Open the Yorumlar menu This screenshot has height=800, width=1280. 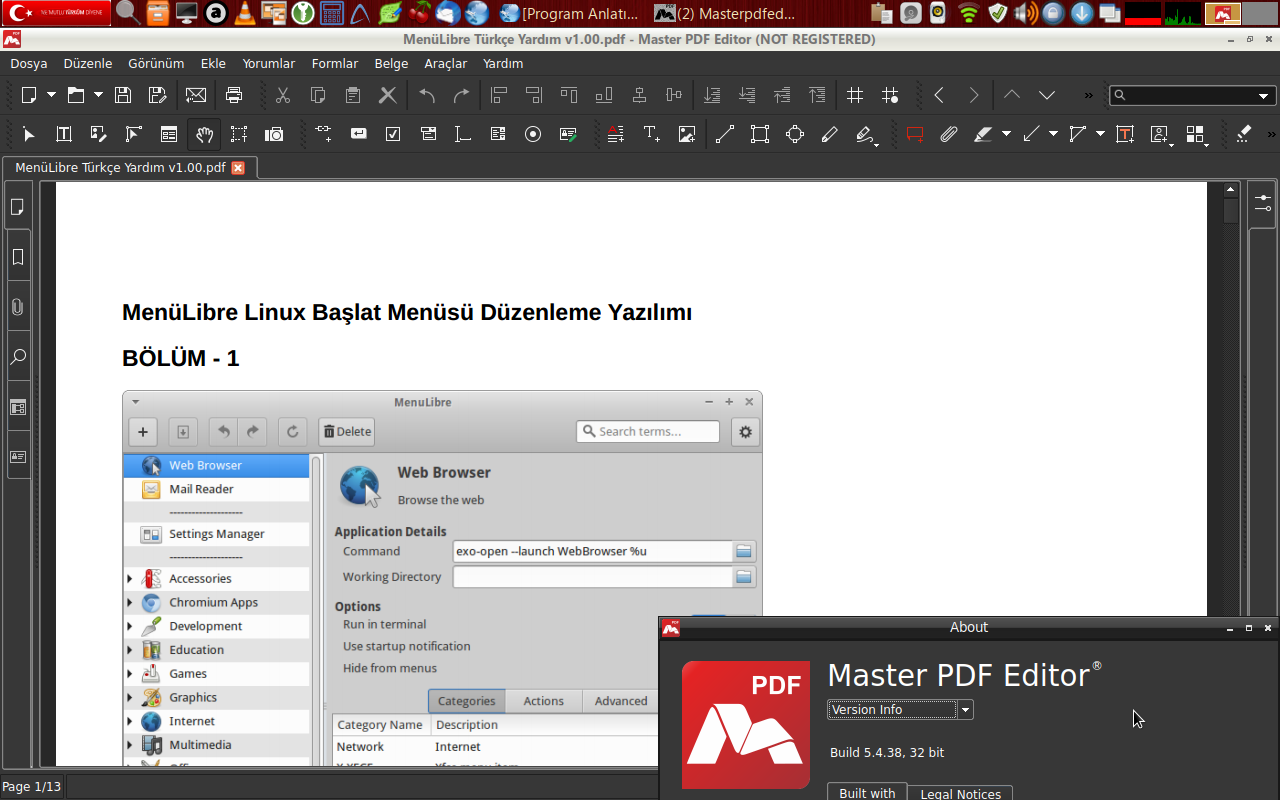pyautogui.click(x=269, y=63)
